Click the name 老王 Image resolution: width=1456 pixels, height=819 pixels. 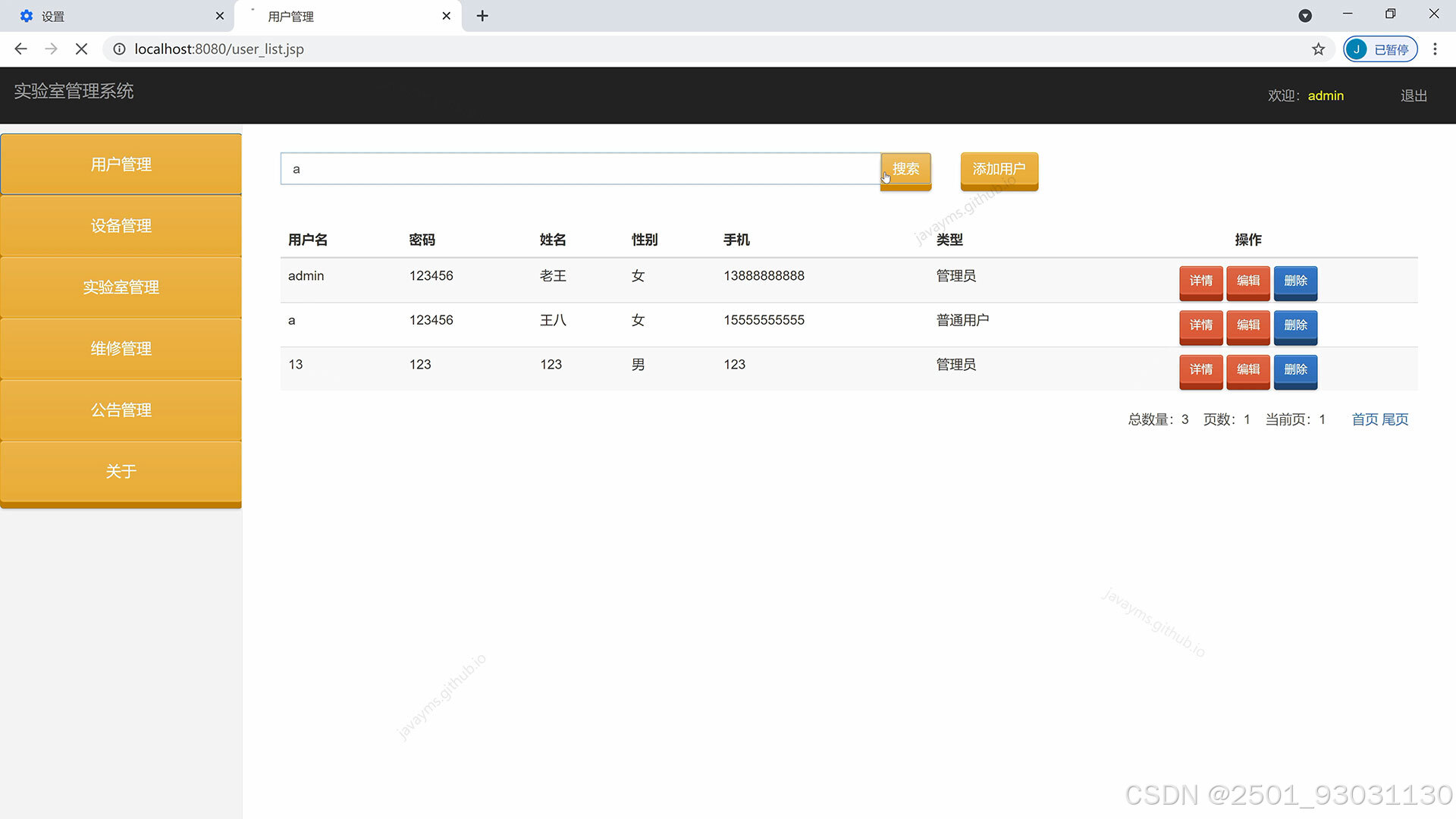553,276
